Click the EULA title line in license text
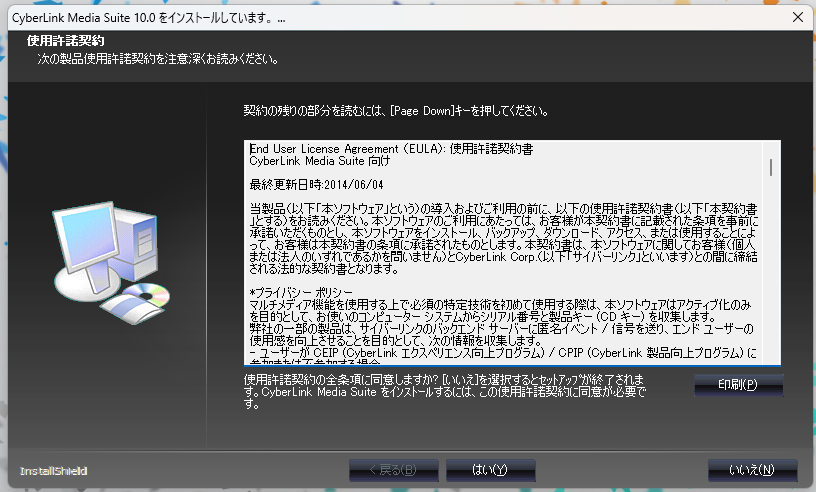816x492 pixels. pyautogui.click(x=391, y=148)
